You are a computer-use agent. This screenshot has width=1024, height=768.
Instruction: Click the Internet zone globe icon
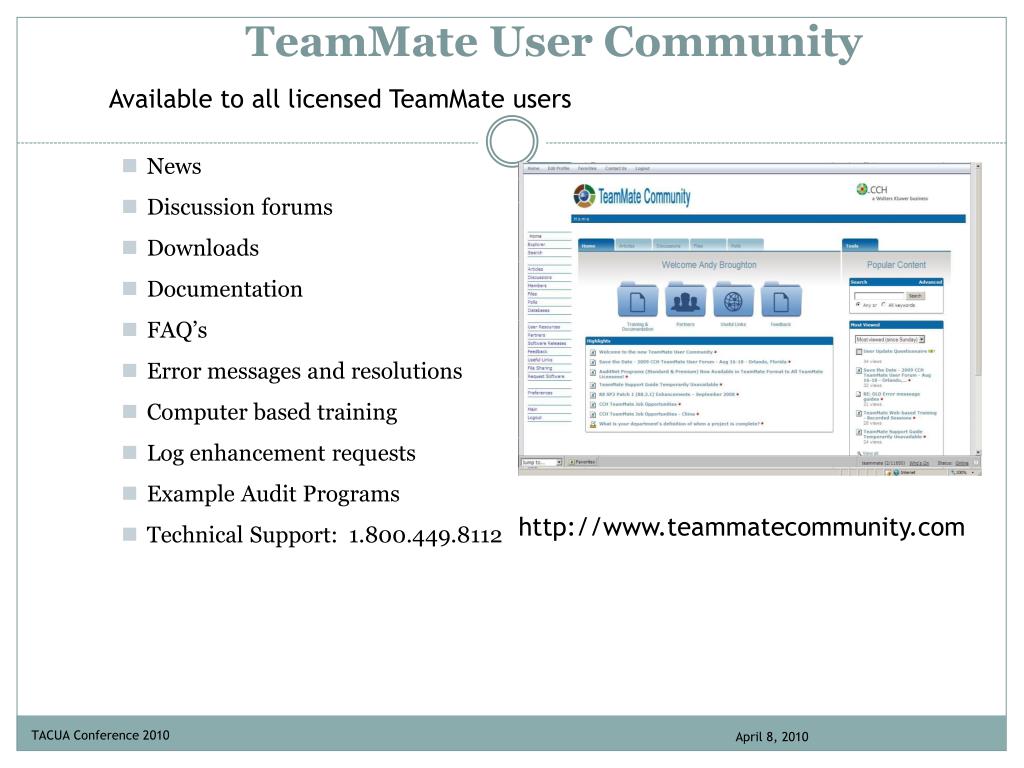click(896, 472)
